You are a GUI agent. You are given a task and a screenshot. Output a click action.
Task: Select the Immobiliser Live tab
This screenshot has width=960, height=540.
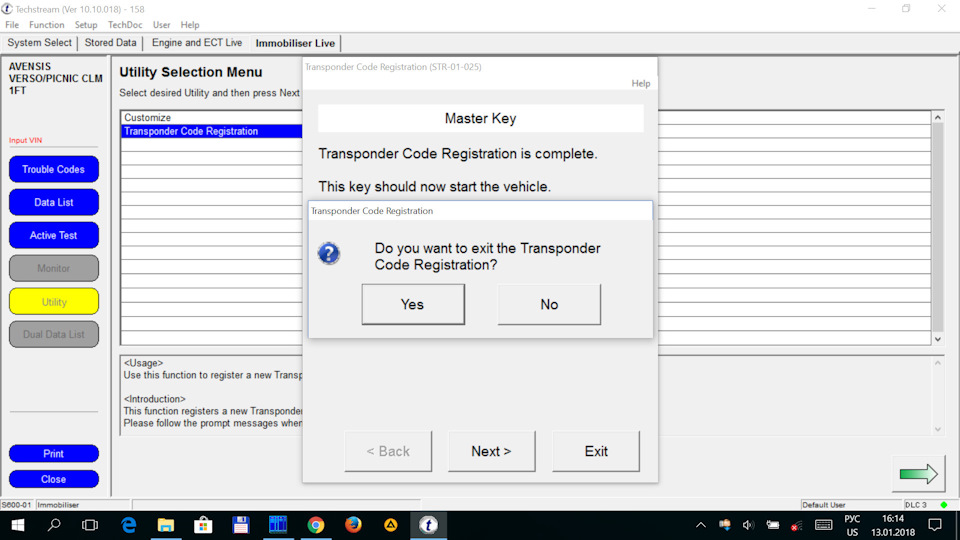295,43
